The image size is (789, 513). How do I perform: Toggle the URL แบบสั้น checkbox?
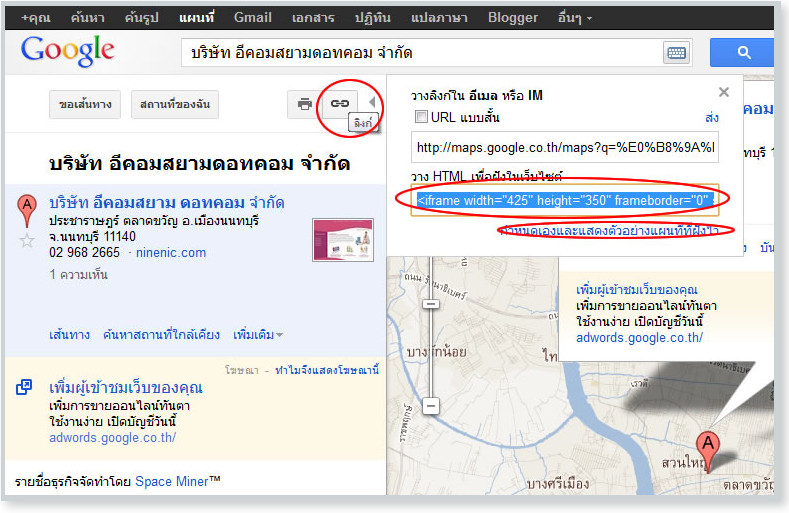pos(421,117)
